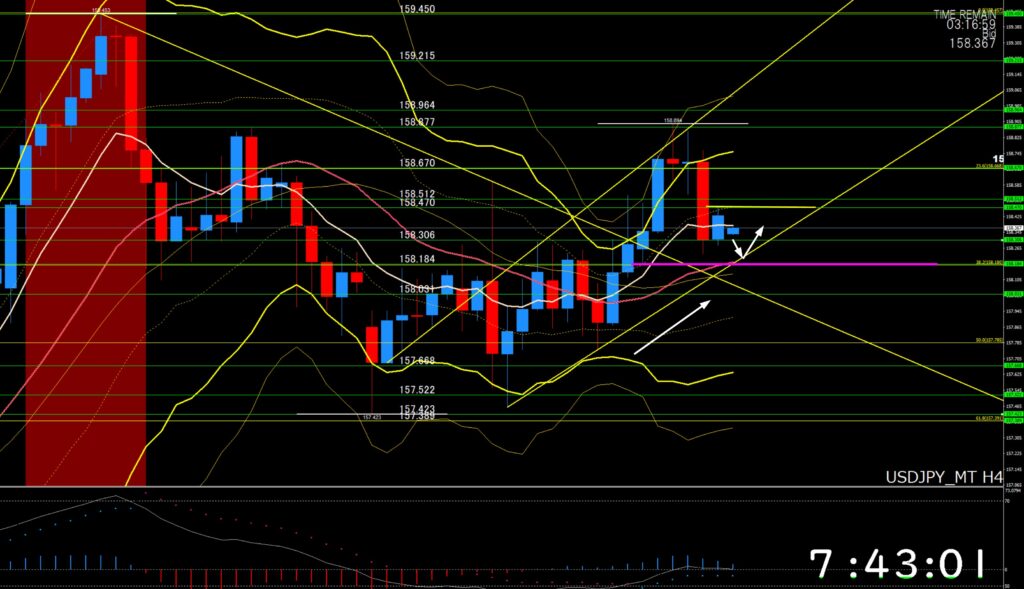Click the 38.2 Fibonacci label on price axis
1024x589 pixels.
tap(988, 263)
